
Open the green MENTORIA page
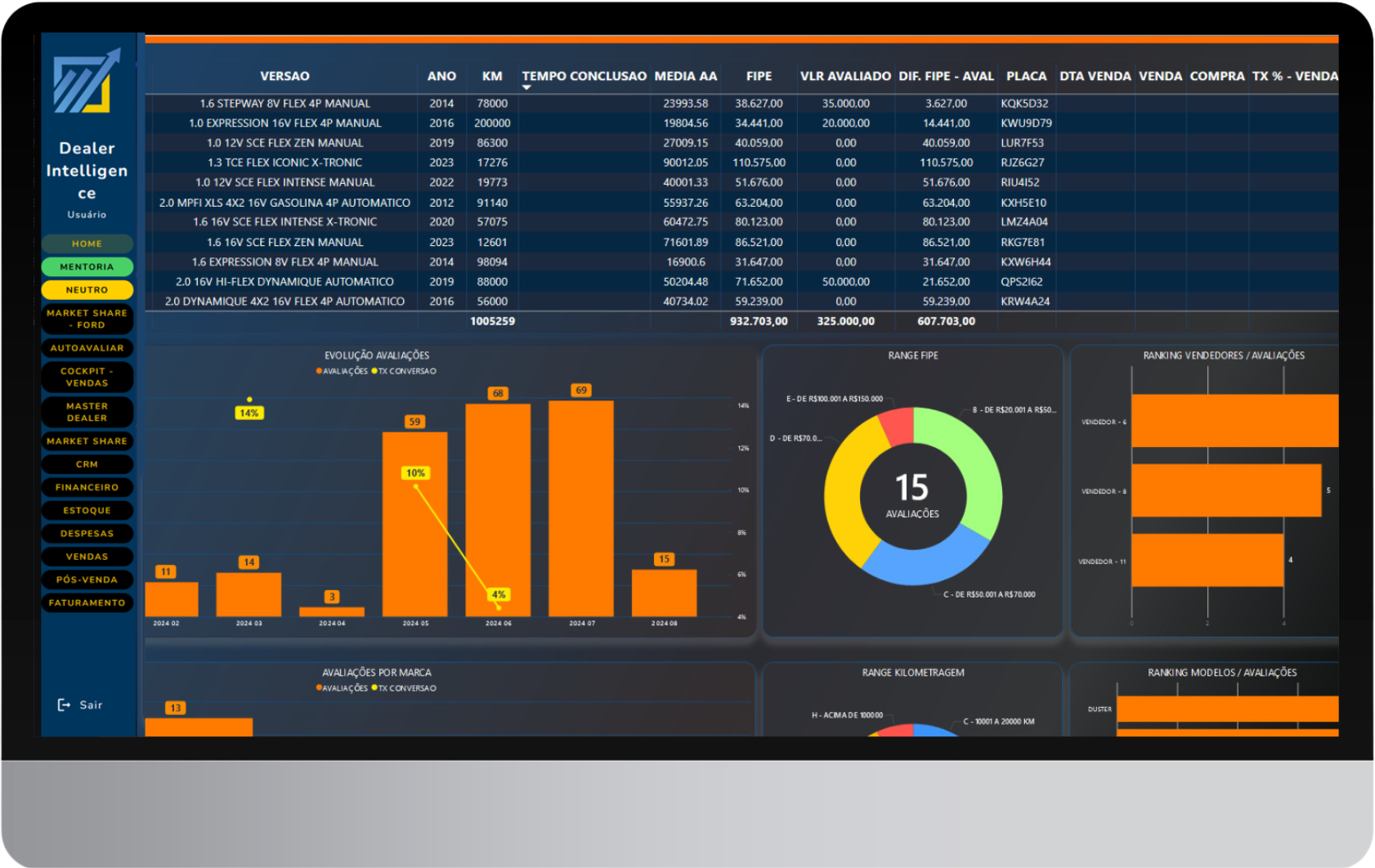(87, 266)
